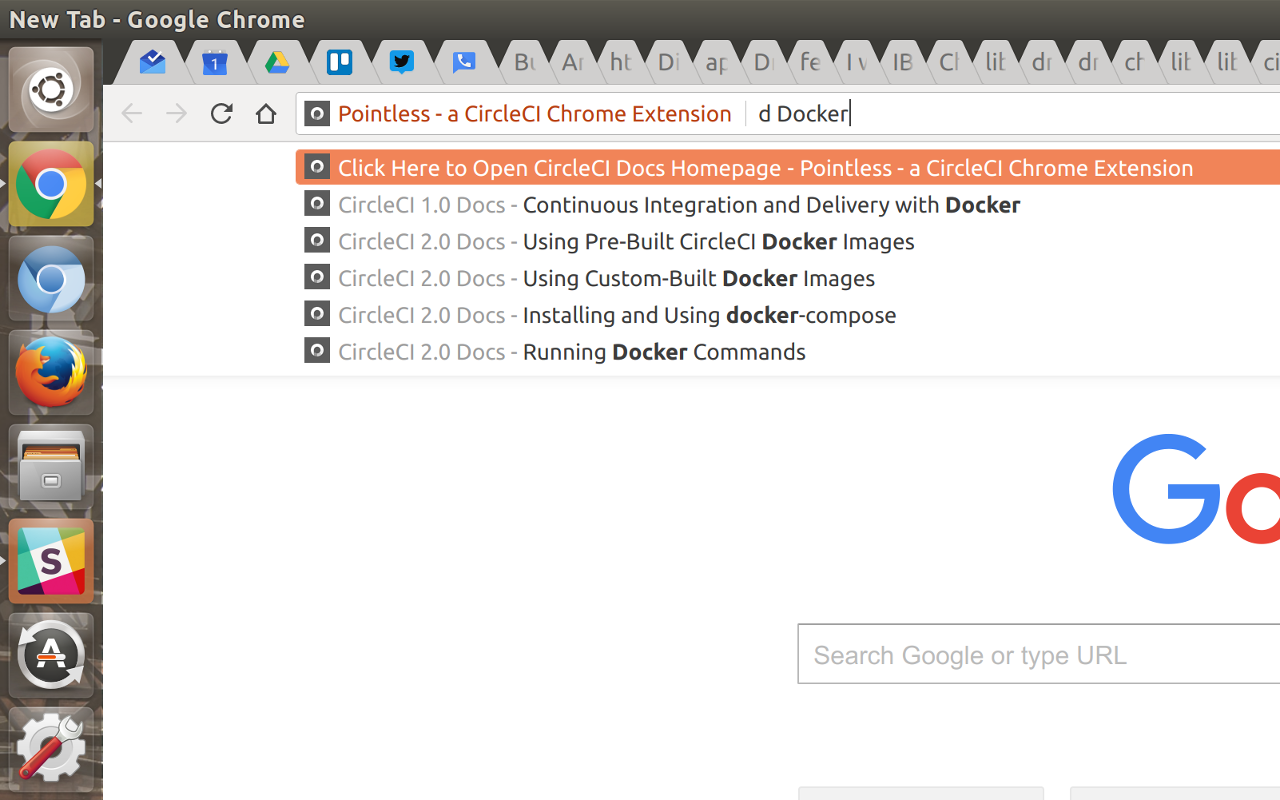Viewport: 1280px width, 800px height.
Task: Open the Ubuntu Dash launcher
Action: [51, 90]
